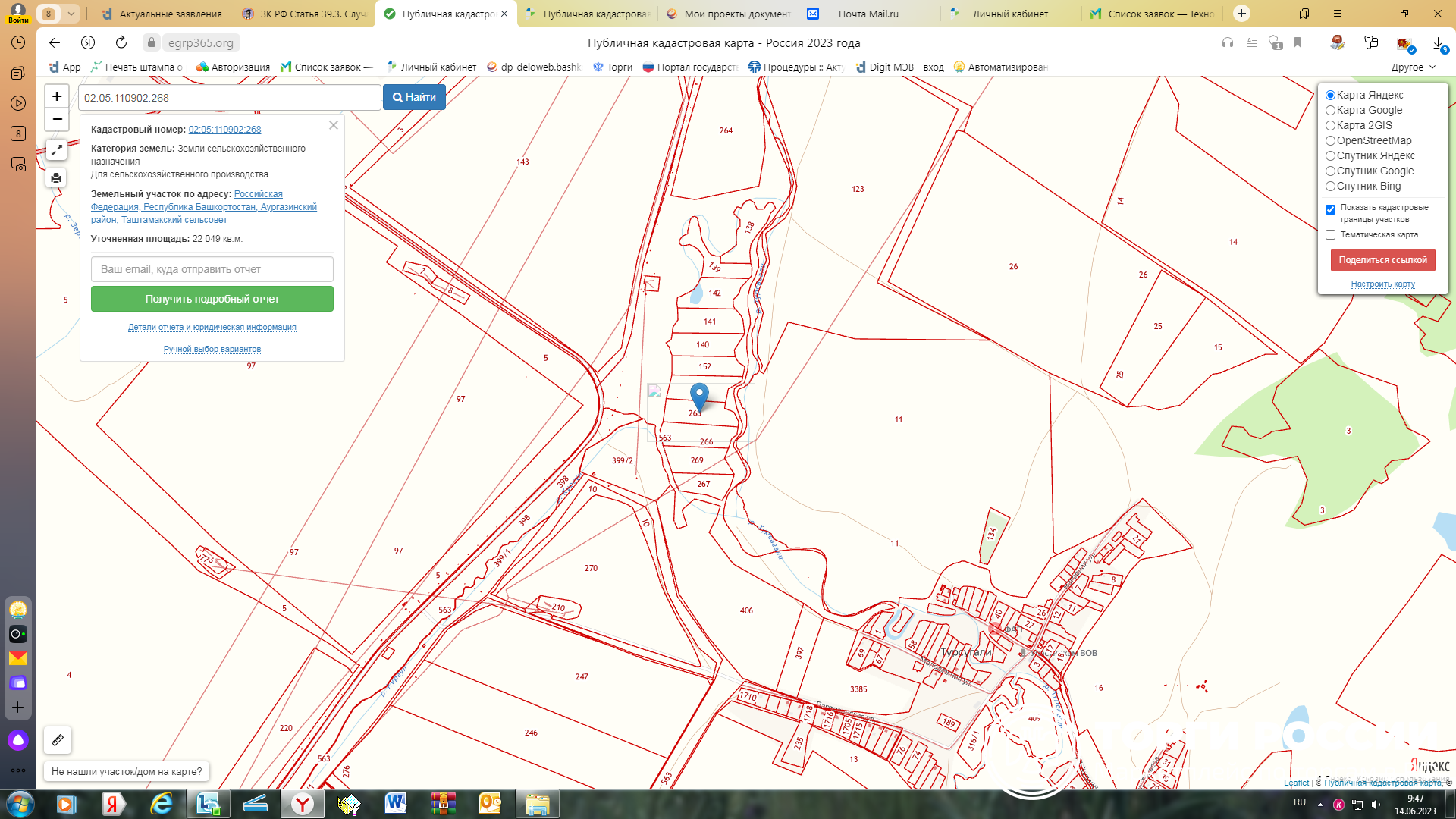Select Спутник Яндекс radio option

pyautogui.click(x=1330, y=156)
